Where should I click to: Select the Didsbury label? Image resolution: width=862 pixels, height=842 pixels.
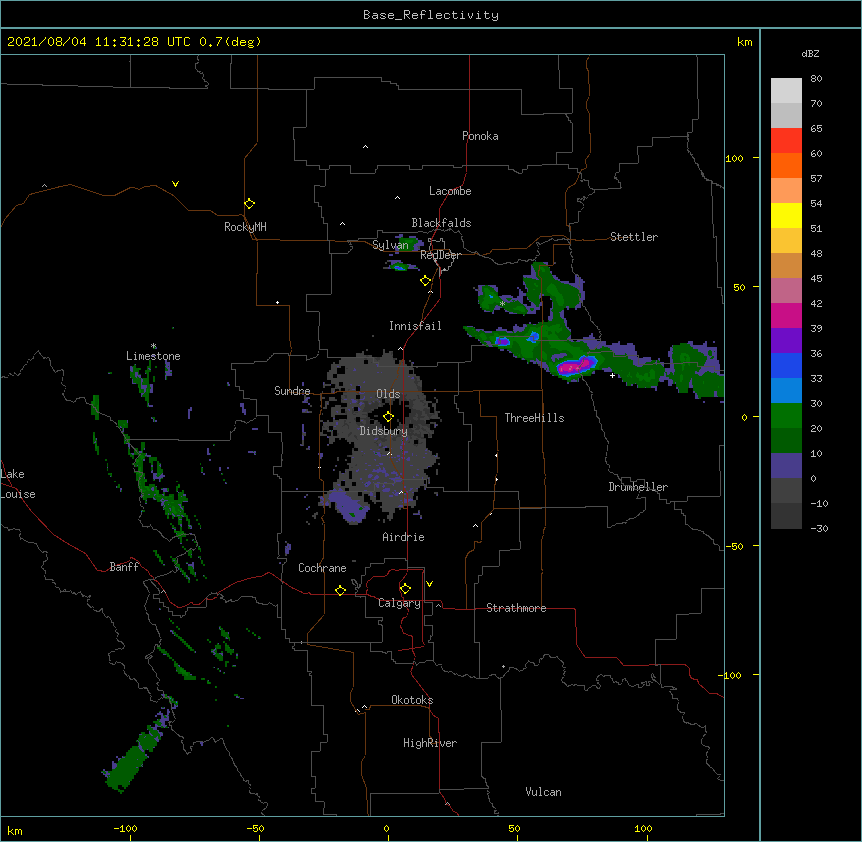coord(384,431)
